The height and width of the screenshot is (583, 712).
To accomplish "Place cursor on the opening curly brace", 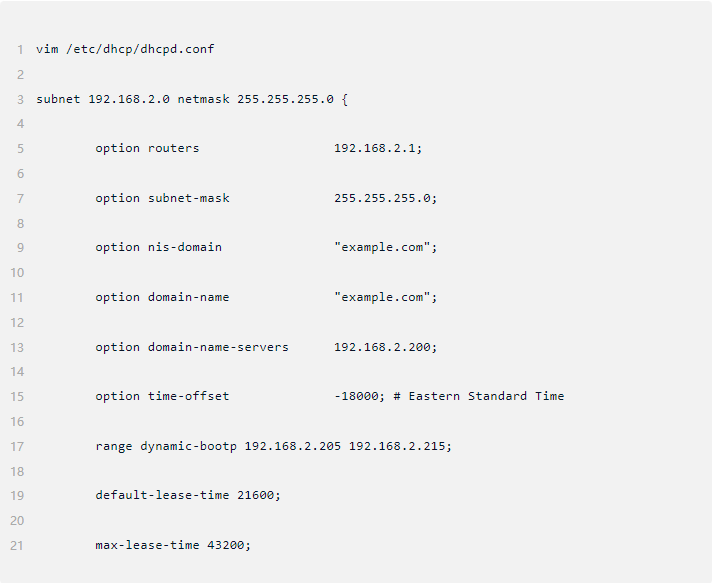I will coord(343,99).
